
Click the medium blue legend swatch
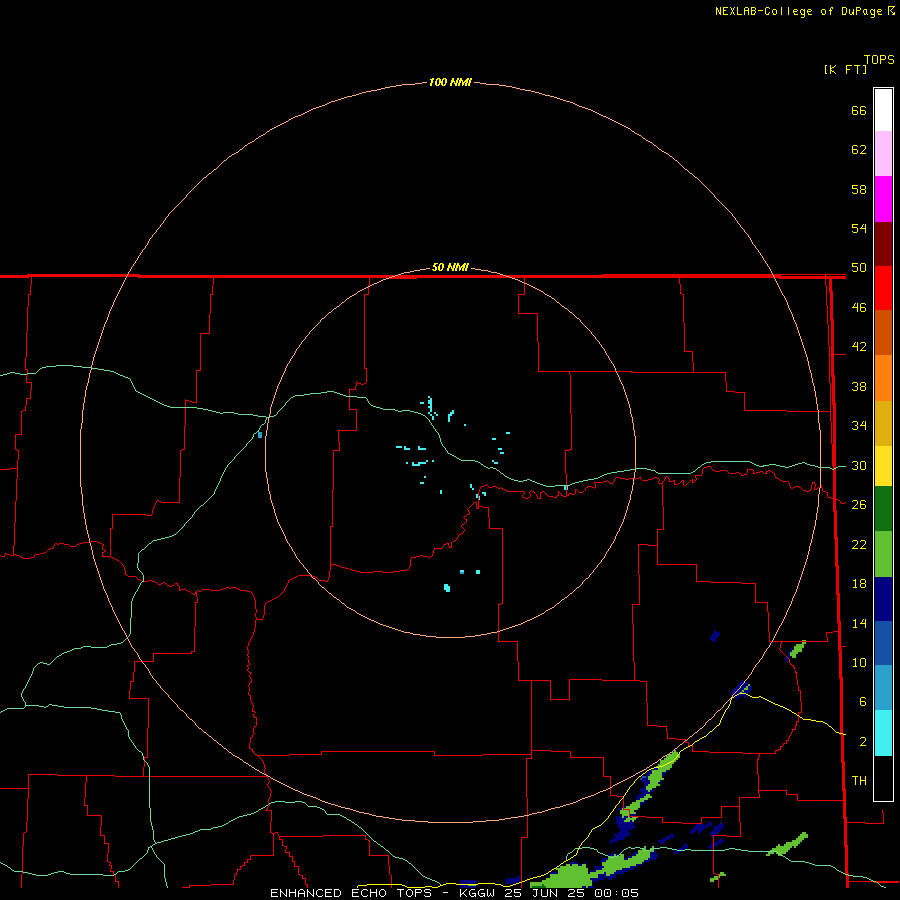point(883,643)
